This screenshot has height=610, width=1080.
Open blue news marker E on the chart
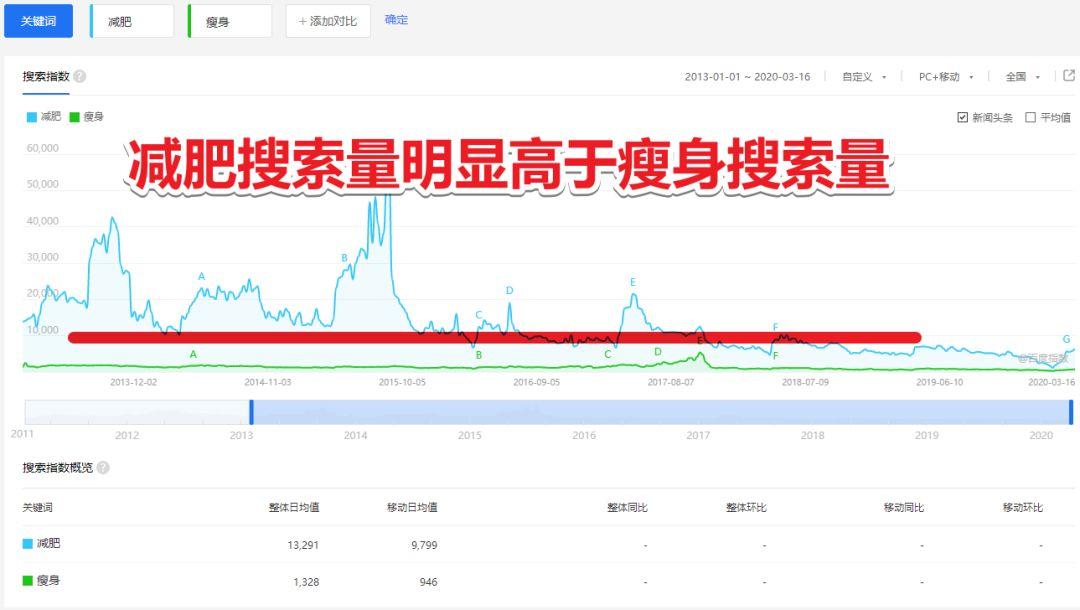pos(633,282)
